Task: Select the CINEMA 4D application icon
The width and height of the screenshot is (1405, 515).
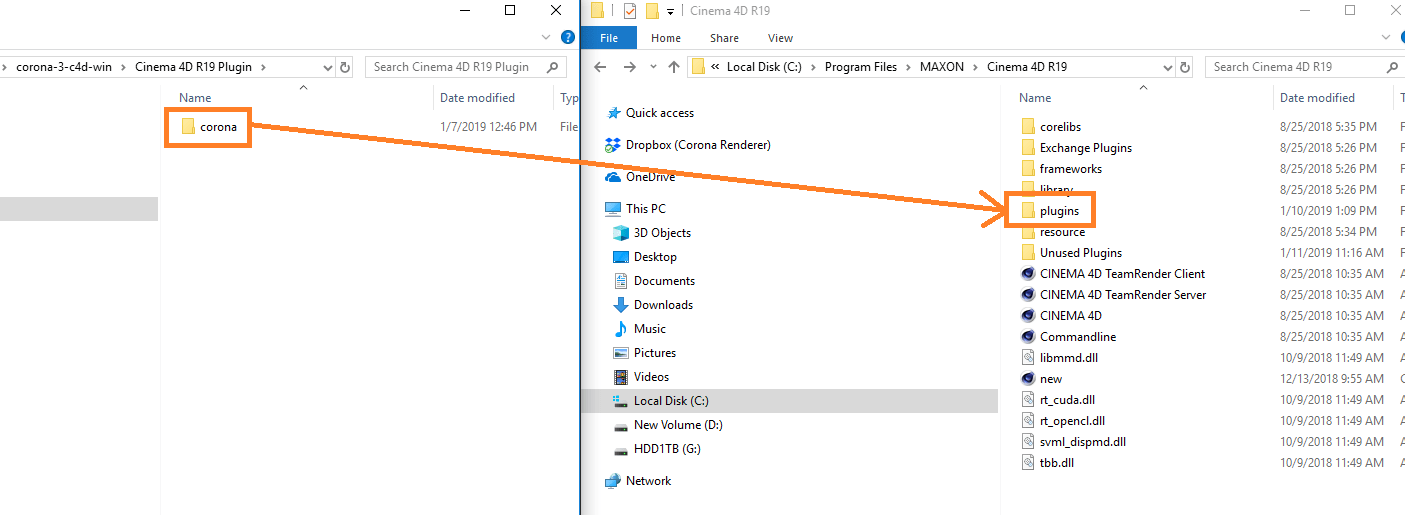Action: (1028, 316)
